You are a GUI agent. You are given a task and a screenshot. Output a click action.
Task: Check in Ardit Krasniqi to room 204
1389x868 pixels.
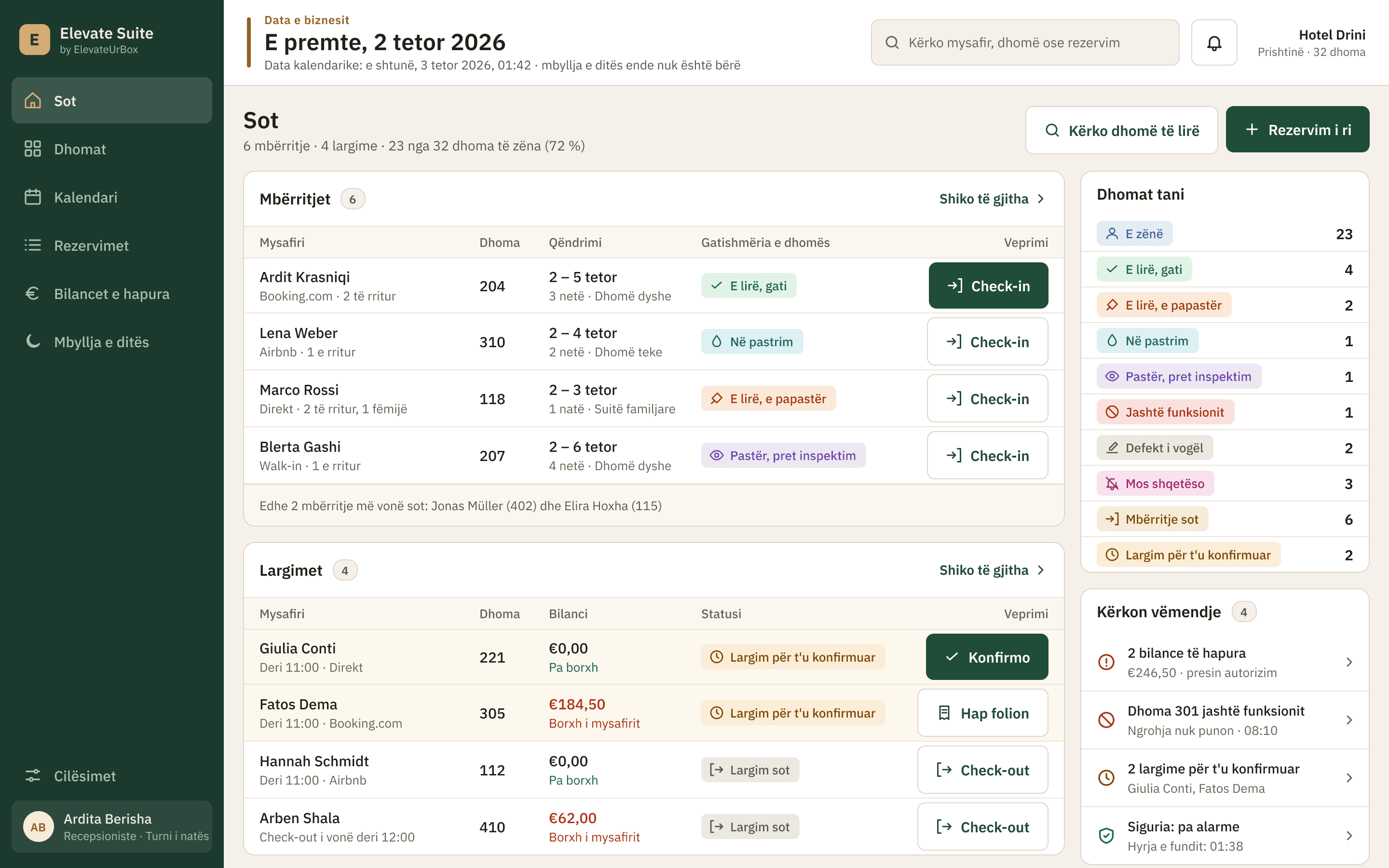(988, 285)
